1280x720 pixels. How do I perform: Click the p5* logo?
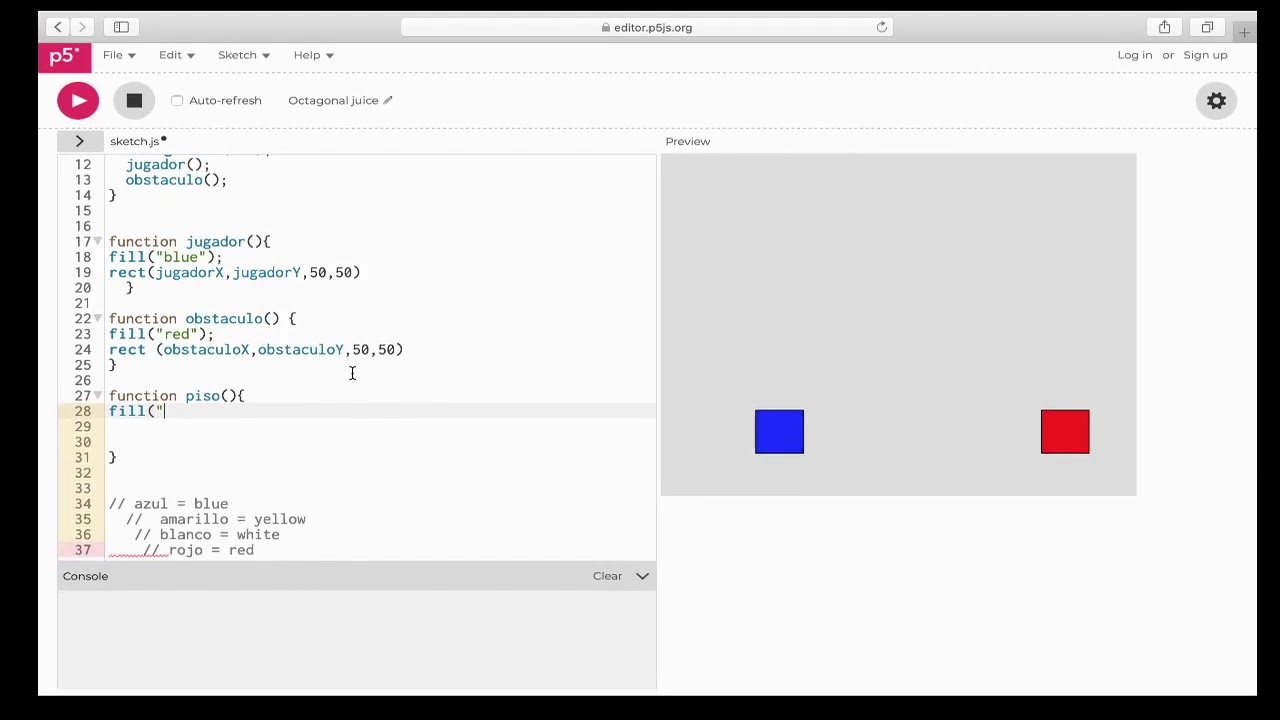(x=64, y=56)
